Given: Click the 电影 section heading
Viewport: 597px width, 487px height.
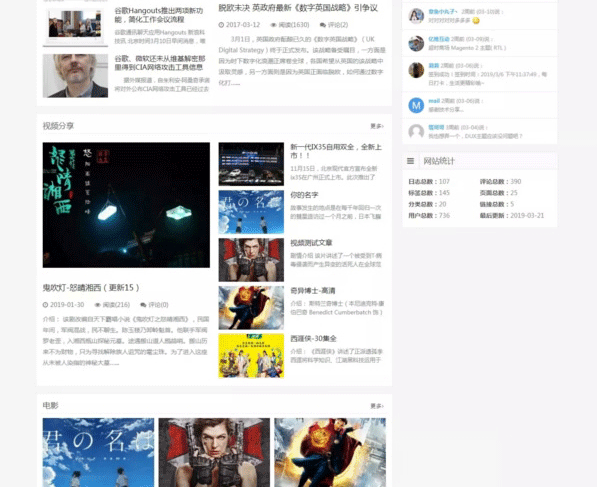Looking at the screenshot, I should click(x=51, y=406).
